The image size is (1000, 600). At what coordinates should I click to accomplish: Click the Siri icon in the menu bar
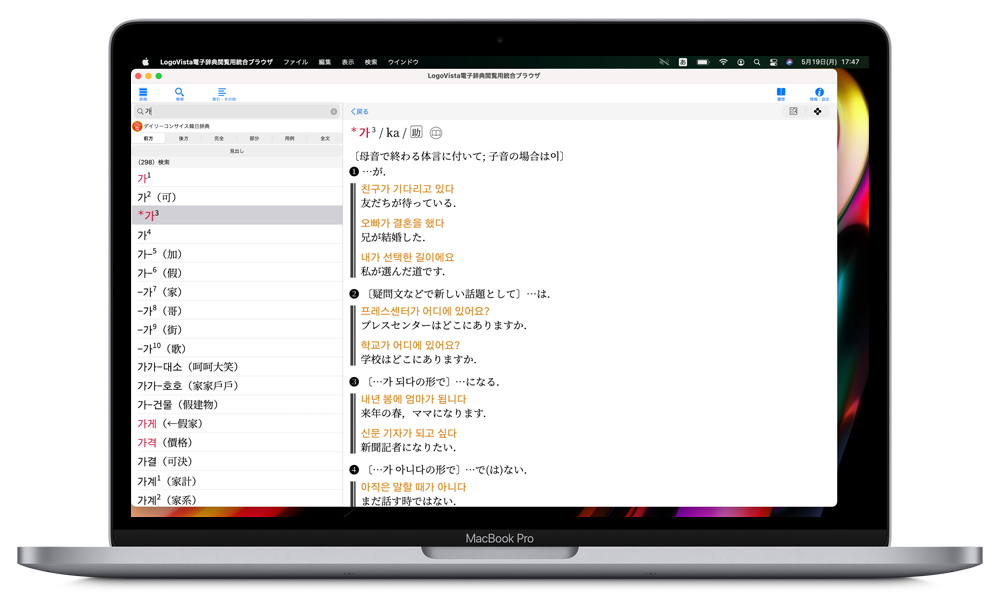(790, 62)
